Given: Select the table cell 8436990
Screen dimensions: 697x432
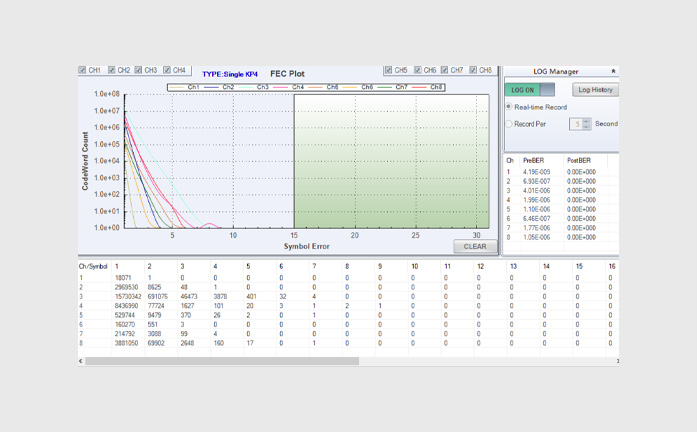Looking at the screenshot, I should tap(126, 306).
